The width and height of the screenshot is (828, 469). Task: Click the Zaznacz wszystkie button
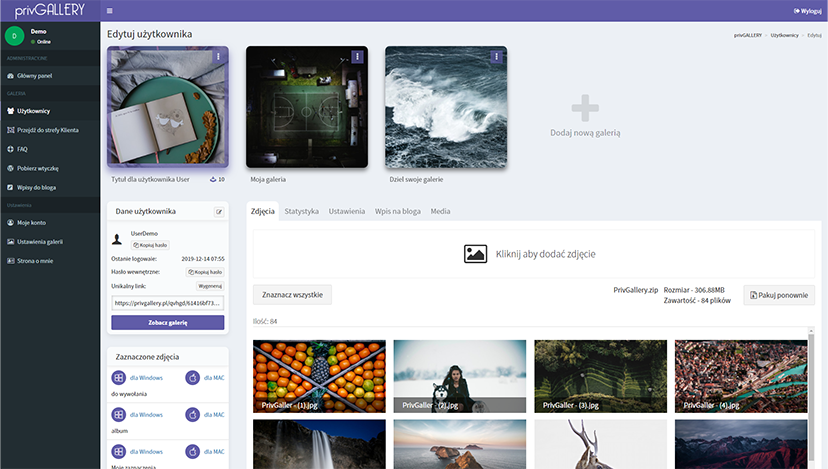[291, 295]
